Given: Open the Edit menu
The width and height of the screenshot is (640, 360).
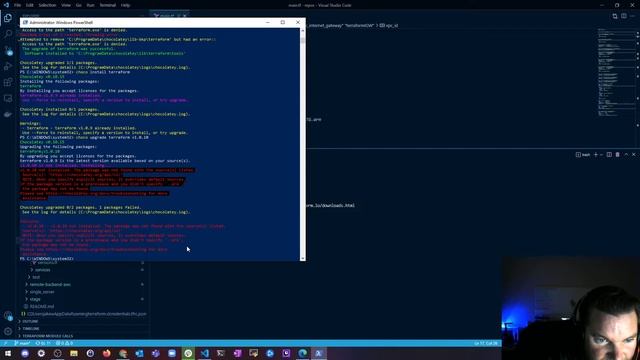Looking at the screenshot, I should (x=29, y=5).
